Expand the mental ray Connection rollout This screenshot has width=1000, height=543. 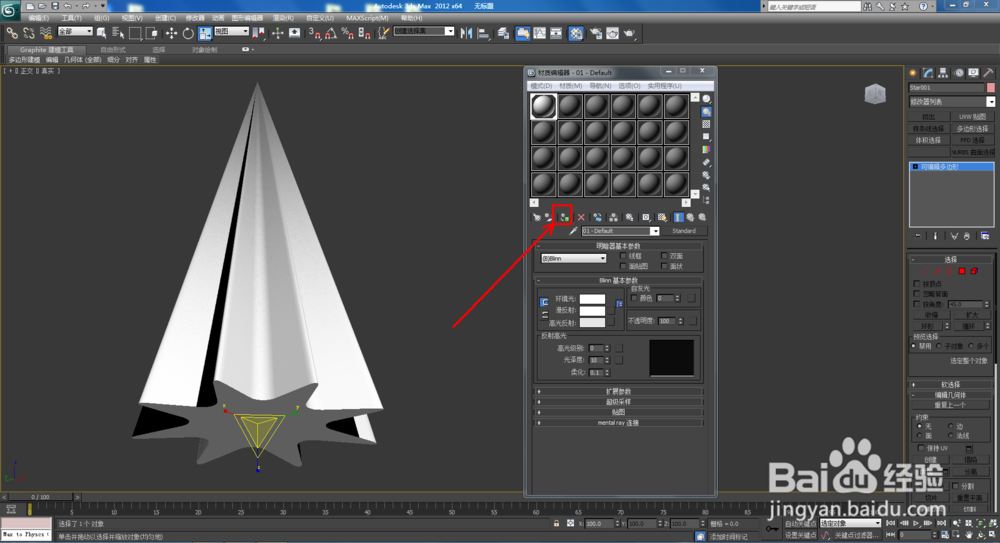[x=619, y=422]
